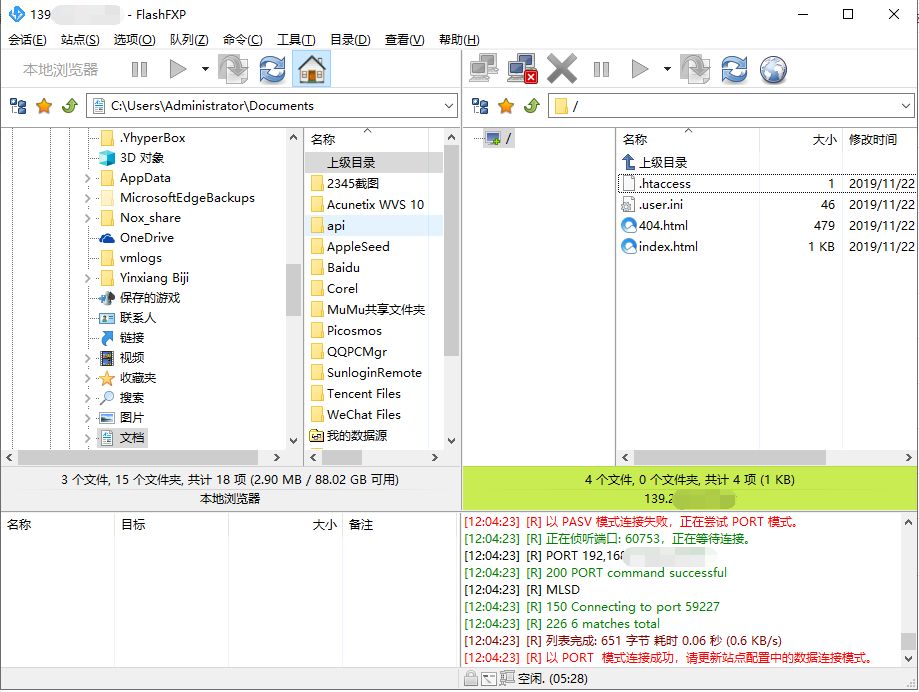Open the 目录(D) menu
Screen dimensions: 919x692
[350, 40]
